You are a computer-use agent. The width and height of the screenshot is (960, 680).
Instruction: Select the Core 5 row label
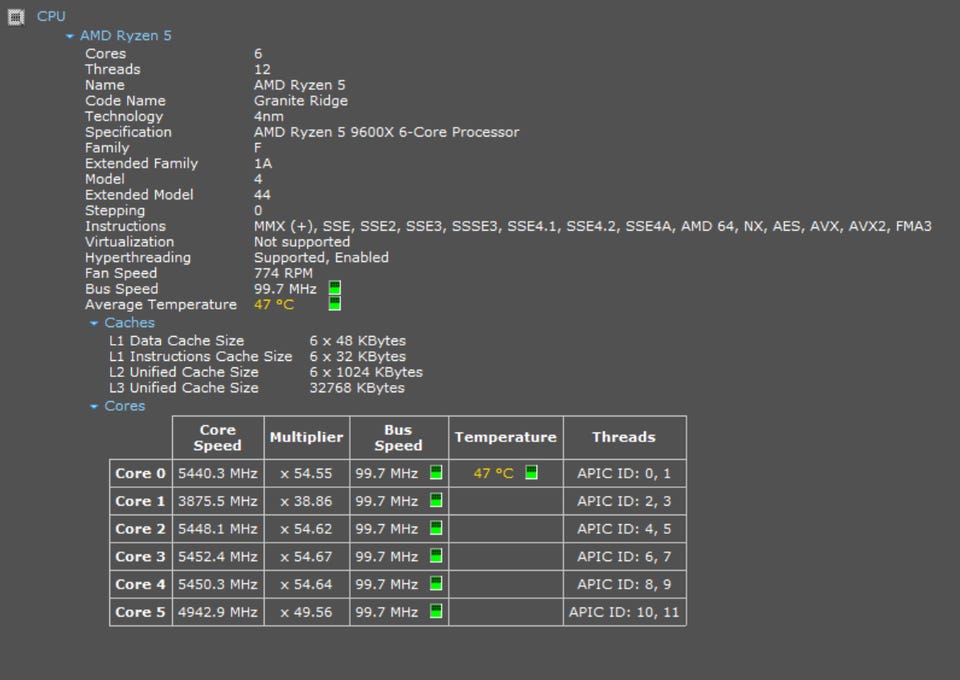point(140,612)
